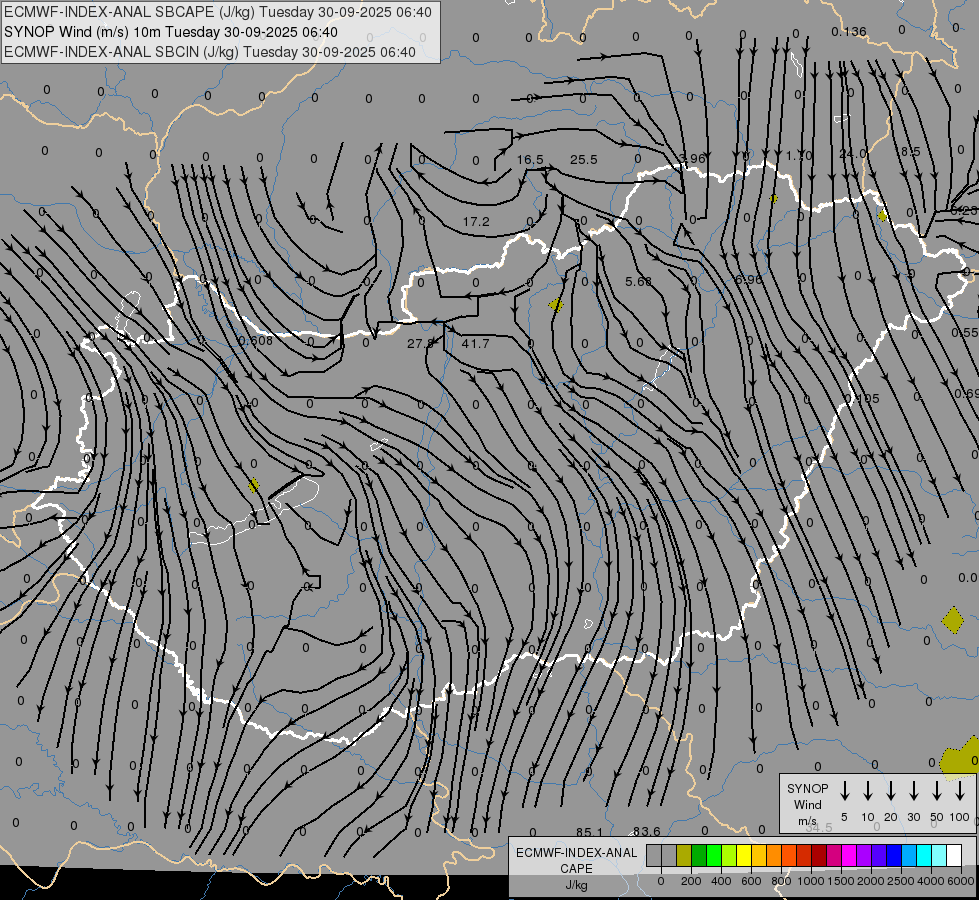
Task: Click the 24.0 value on map
Action: (852, 154)
